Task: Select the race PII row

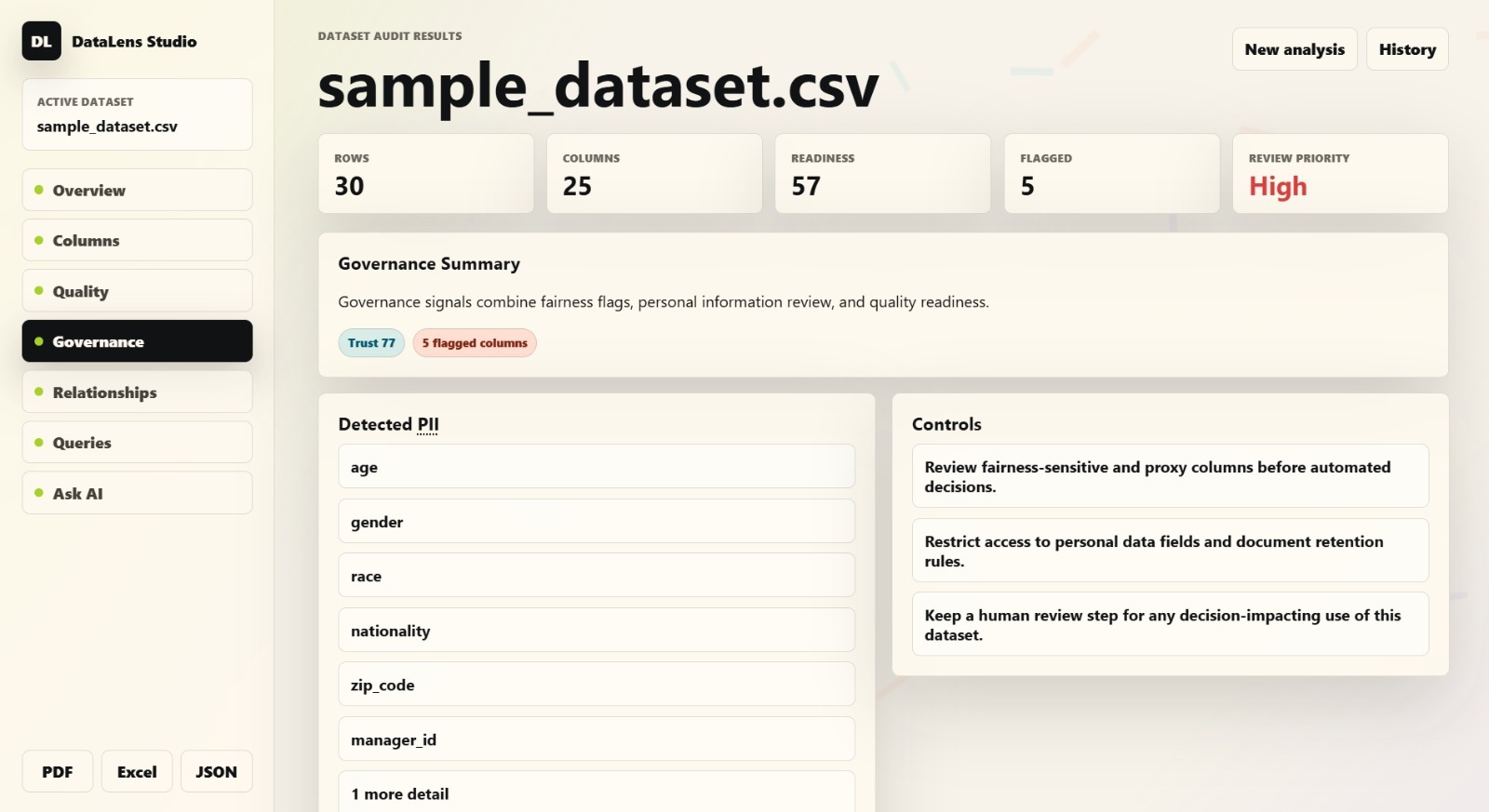Action: pos(597,575)
